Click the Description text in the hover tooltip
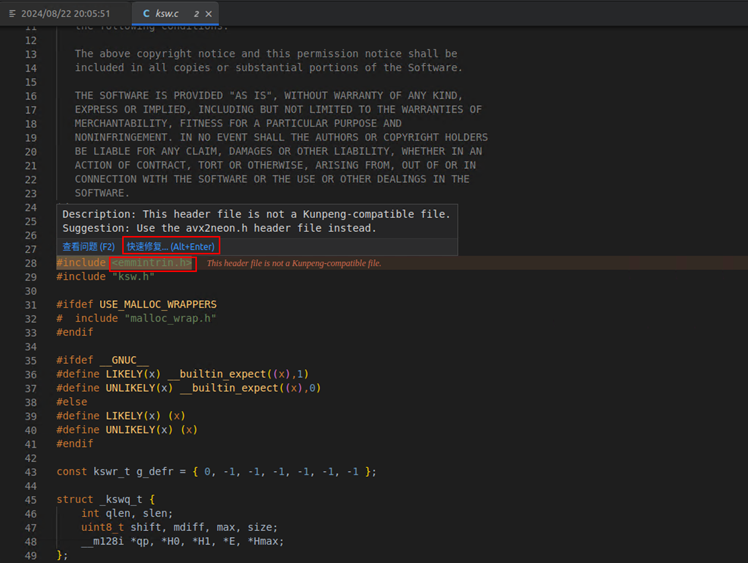 click(256, 214)
